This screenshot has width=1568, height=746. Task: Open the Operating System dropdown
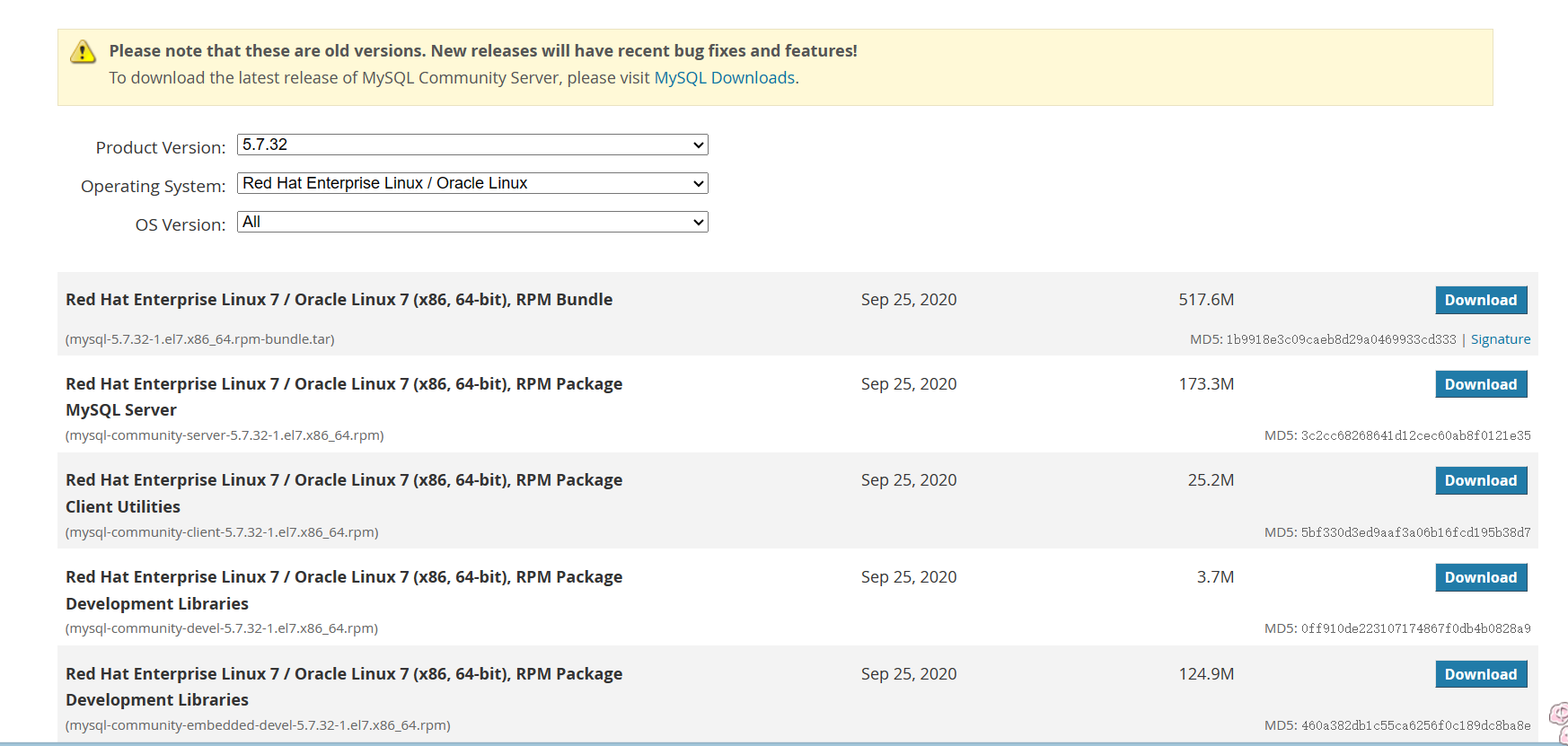coord(472,183)
